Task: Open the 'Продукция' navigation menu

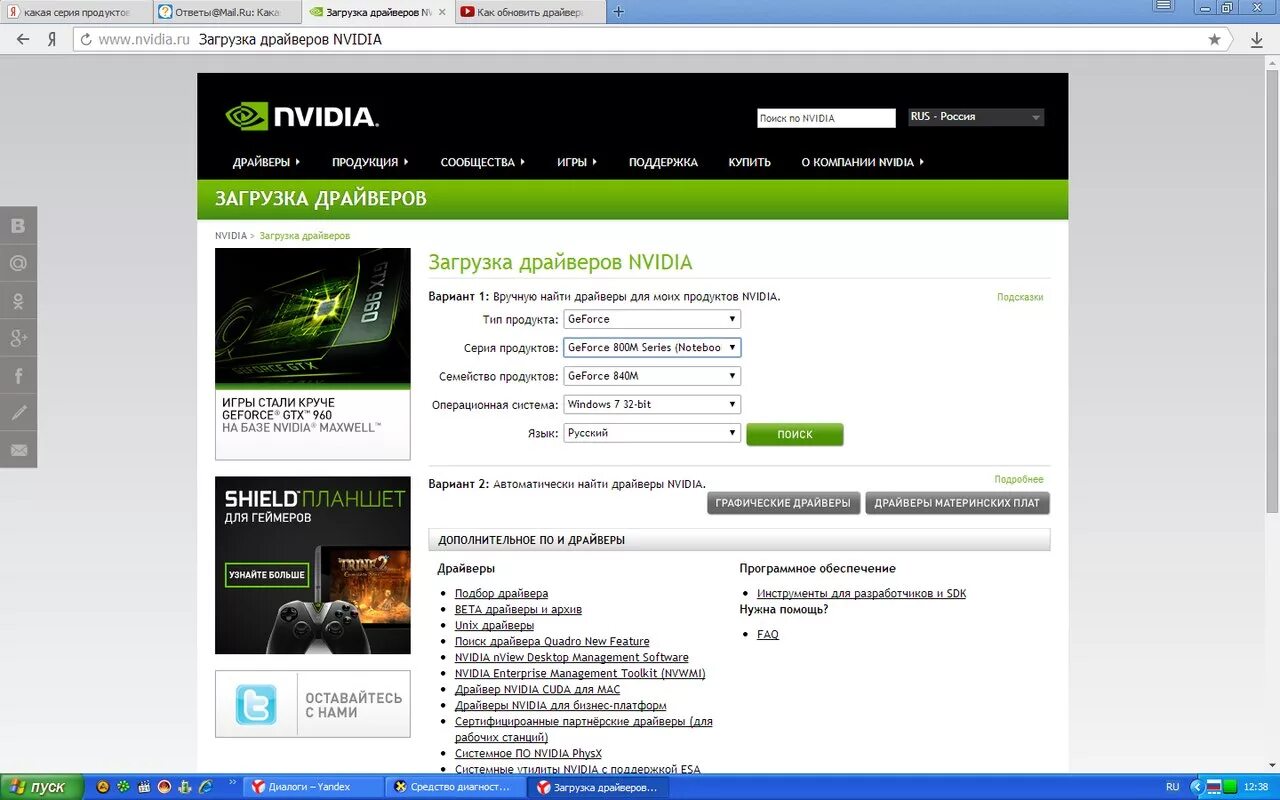Action: click(370, 162)
